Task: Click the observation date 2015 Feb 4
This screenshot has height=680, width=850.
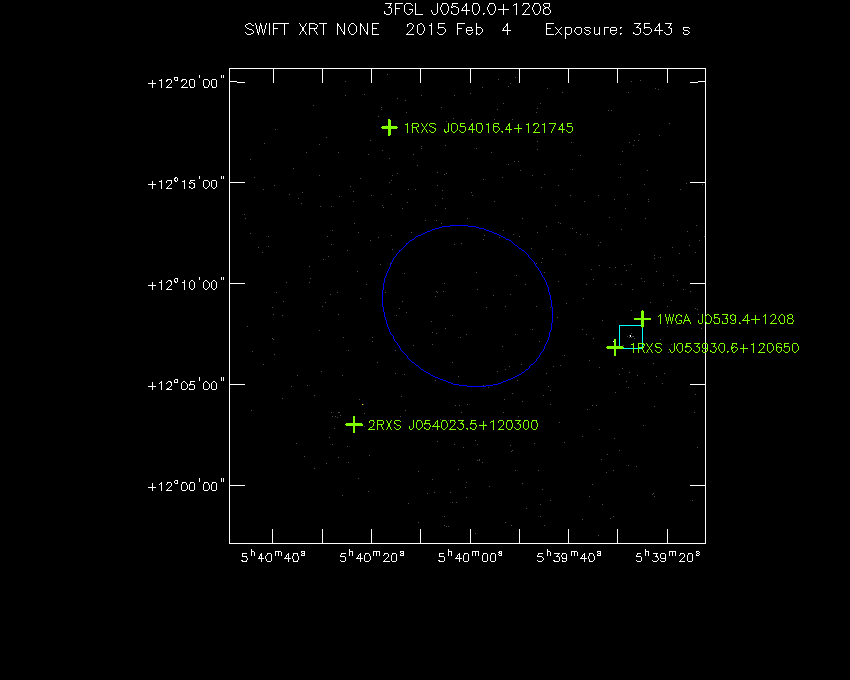Action: point(458,29)
